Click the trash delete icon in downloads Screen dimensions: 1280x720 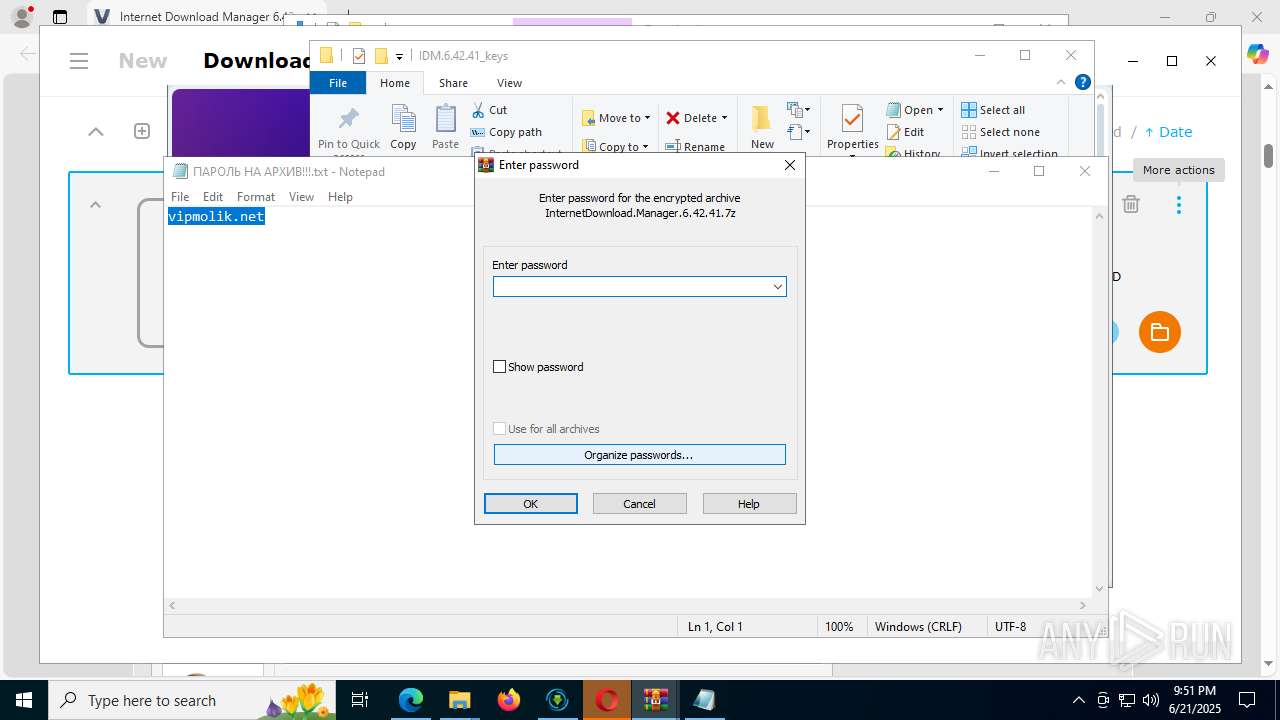click(x=1131, y=204)
